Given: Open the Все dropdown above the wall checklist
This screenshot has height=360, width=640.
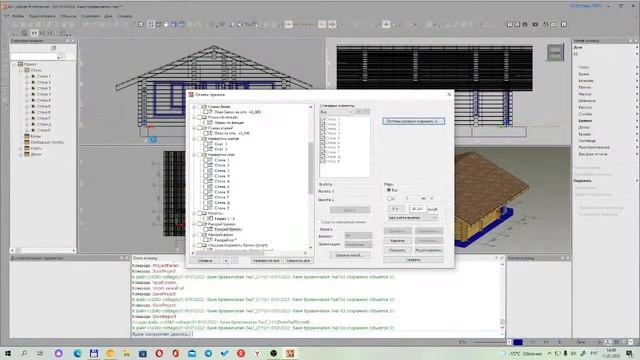Looking at the screenshot, I should coord(336,112).
